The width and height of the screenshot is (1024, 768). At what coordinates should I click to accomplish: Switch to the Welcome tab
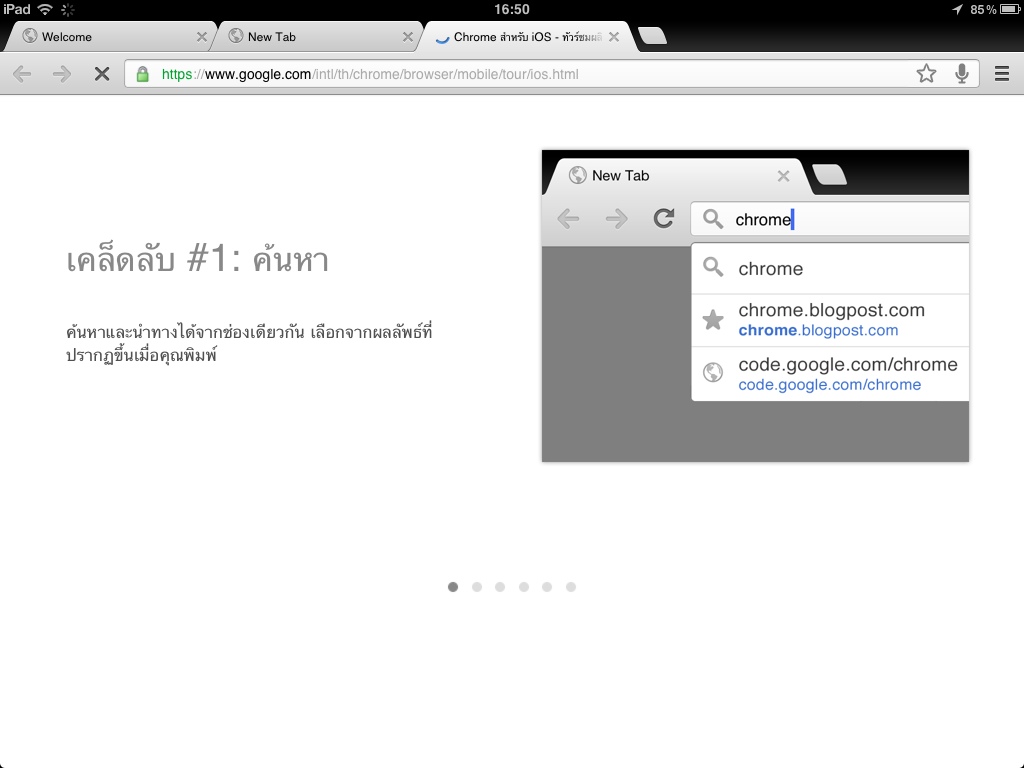100,37
